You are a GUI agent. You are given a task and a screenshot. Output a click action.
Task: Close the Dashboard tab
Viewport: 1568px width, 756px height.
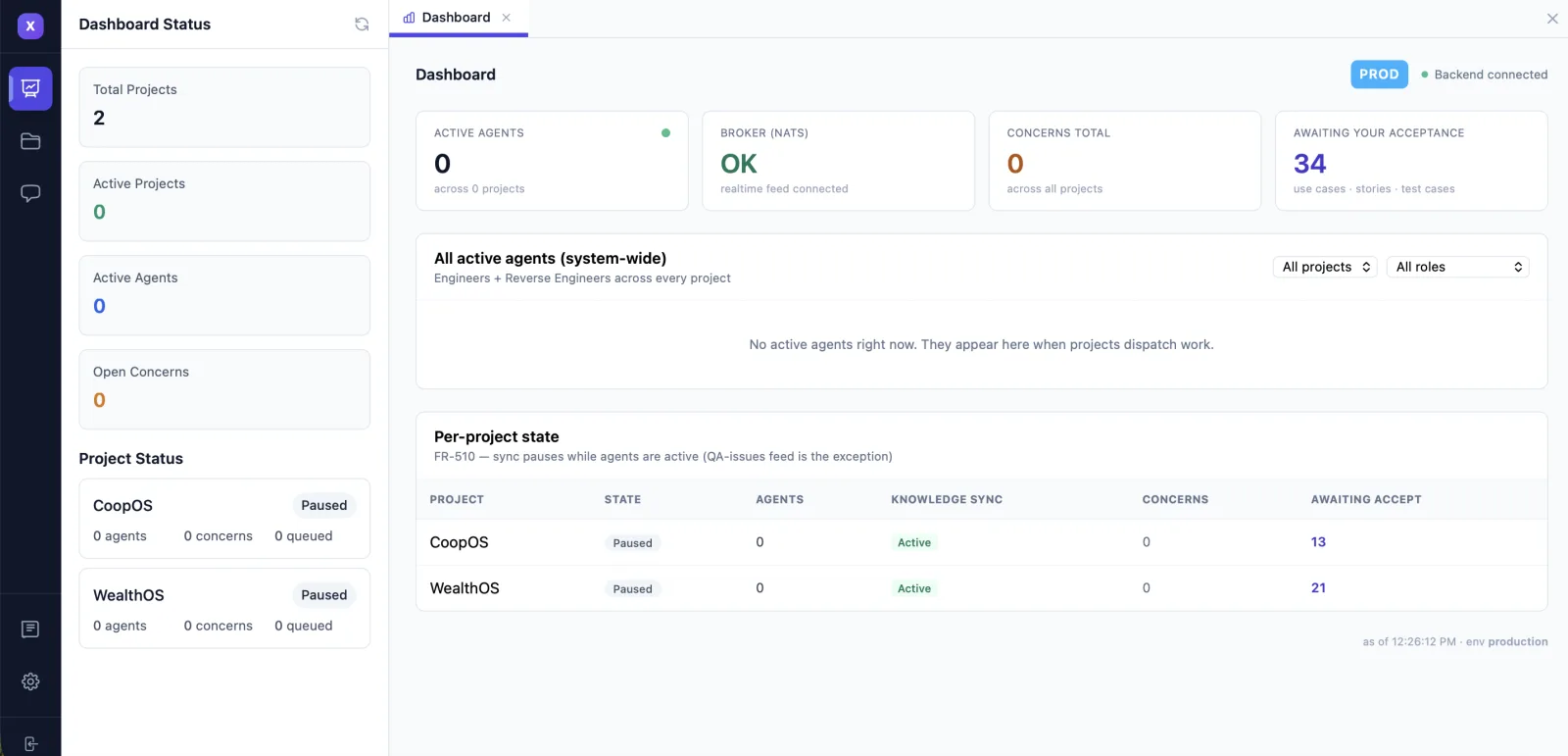tap(507, 18)
